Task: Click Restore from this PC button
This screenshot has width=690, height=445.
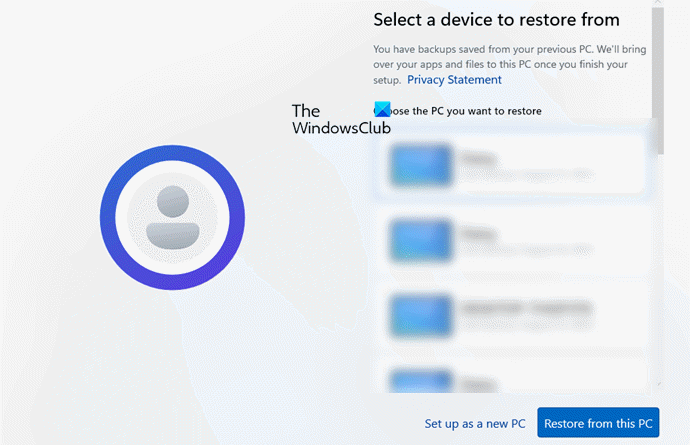Action: pos(598,423)
